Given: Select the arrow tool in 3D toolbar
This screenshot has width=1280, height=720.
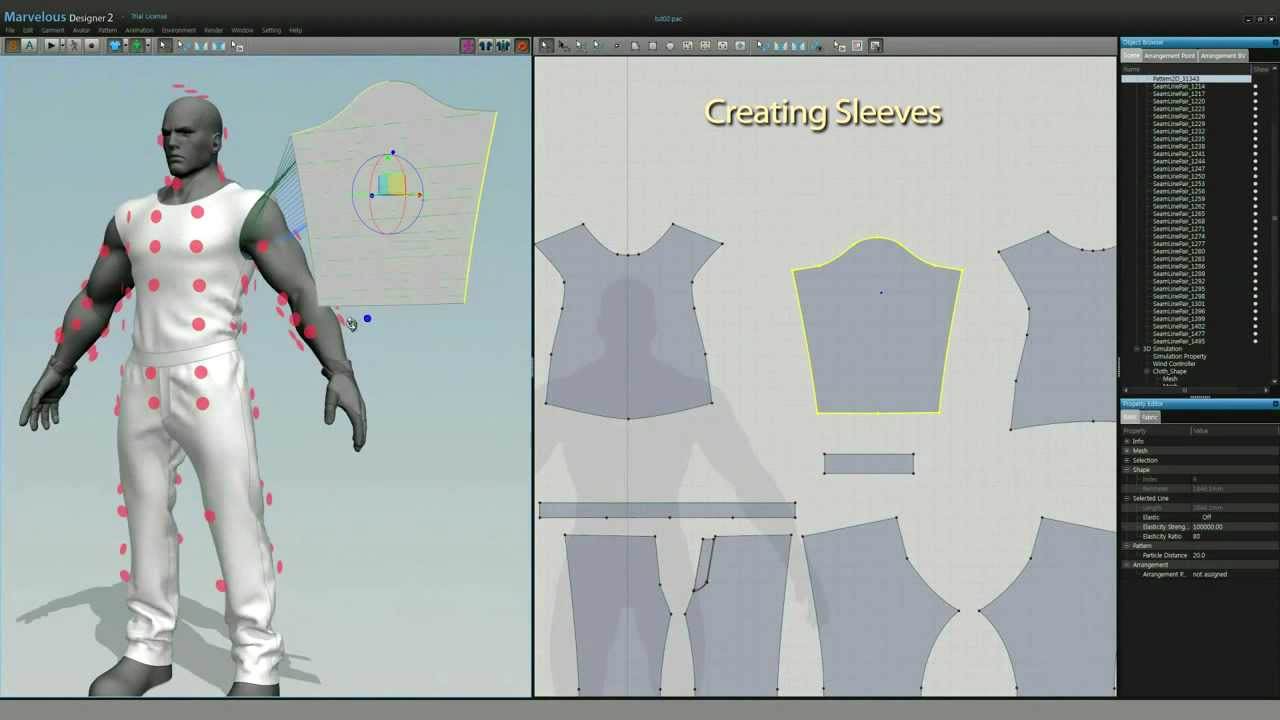Looking at the screenshot, I should pos(164,45).
